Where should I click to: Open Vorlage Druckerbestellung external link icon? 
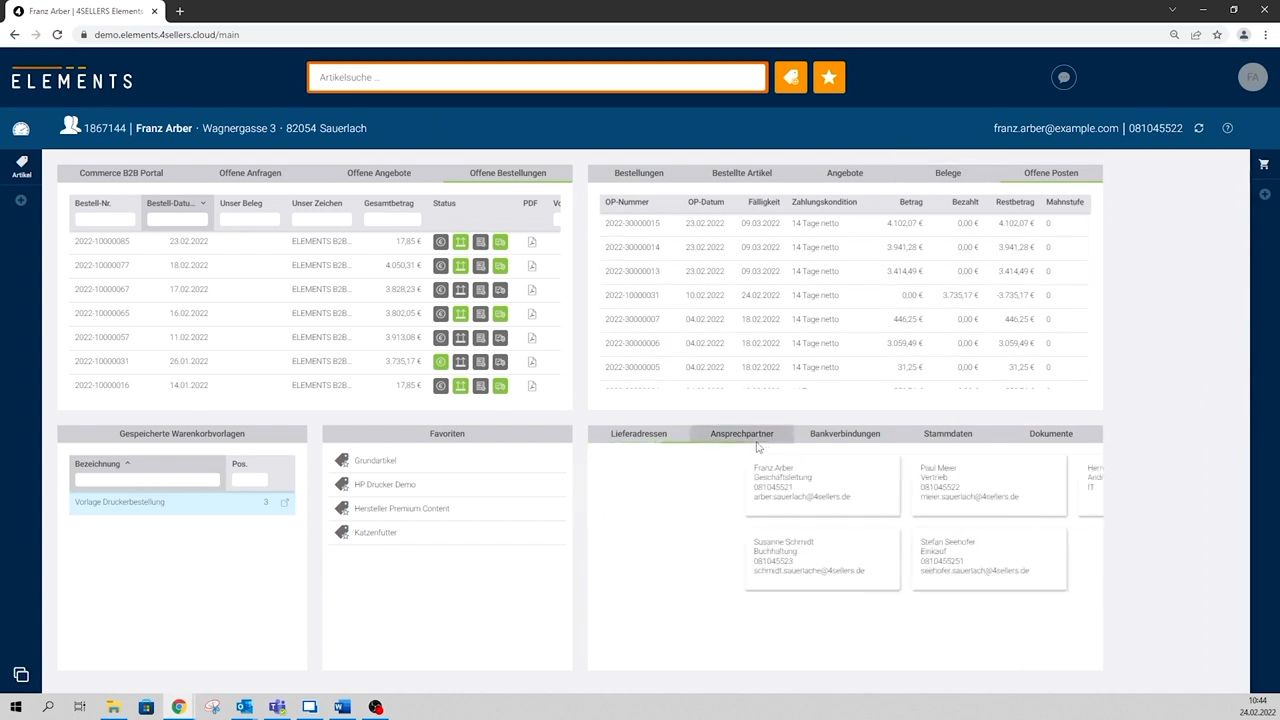[x=284, y=502]
